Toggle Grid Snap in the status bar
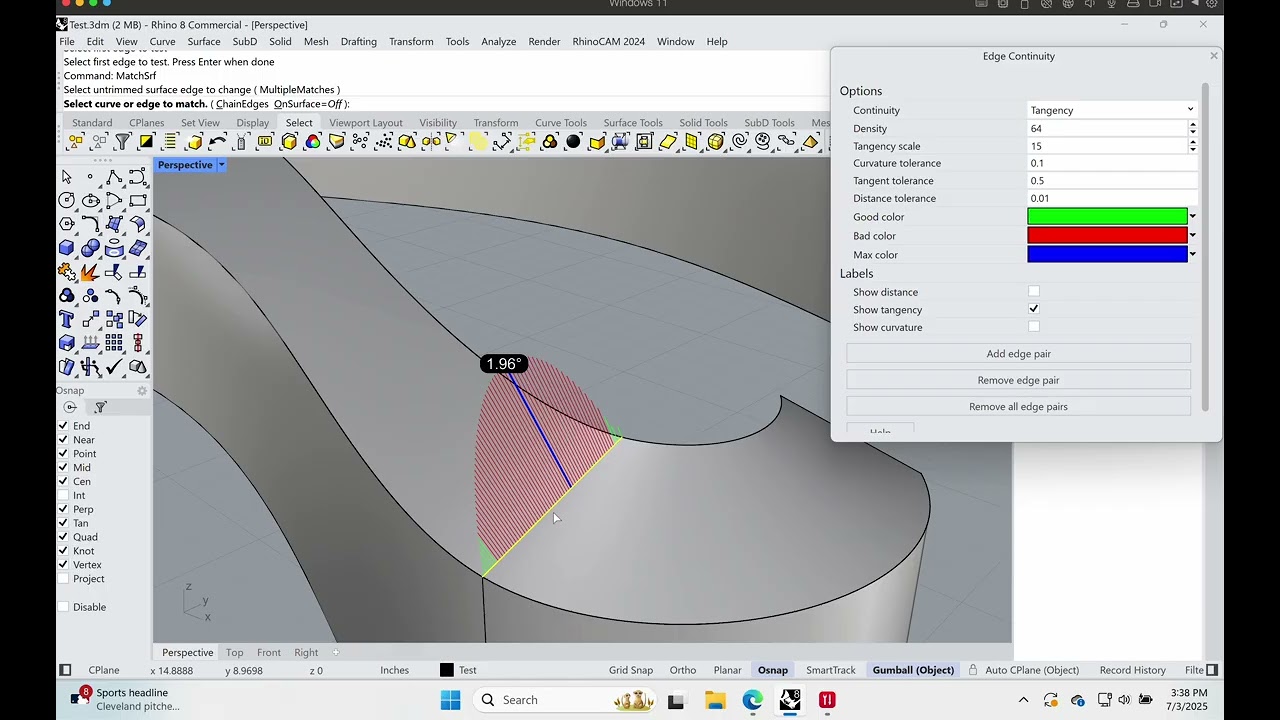 coord(631,670)
